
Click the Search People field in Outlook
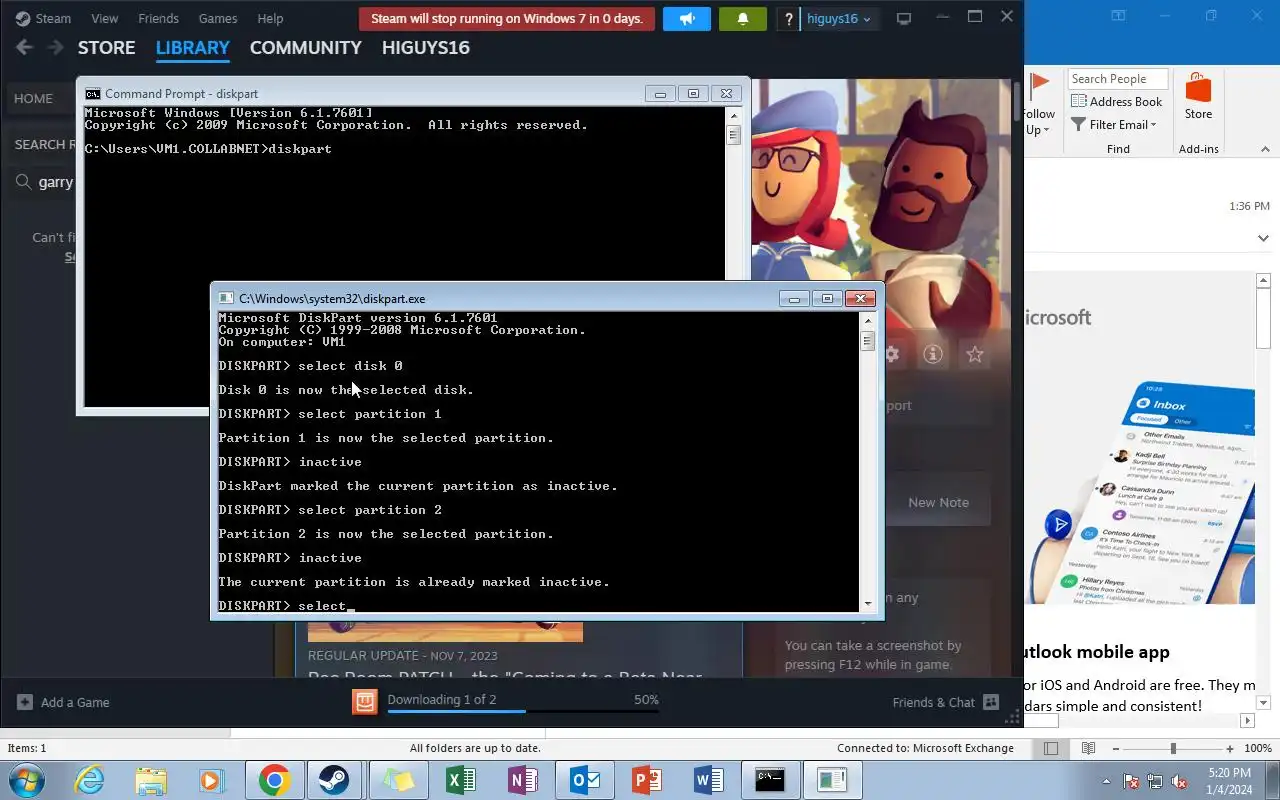coord(1118,79)
